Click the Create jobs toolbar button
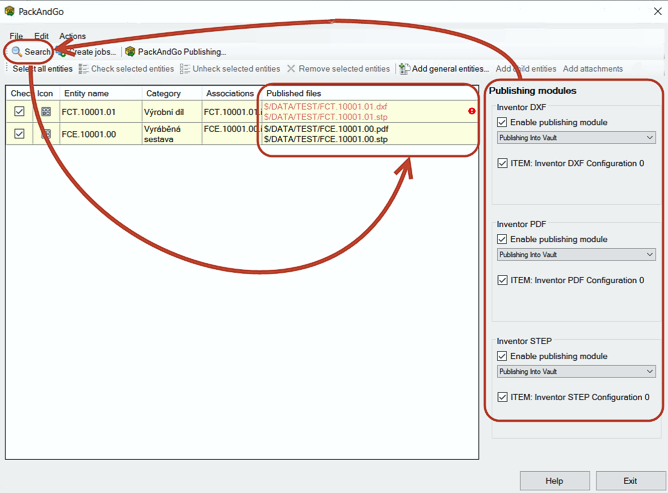 click(x=86, y=52)
